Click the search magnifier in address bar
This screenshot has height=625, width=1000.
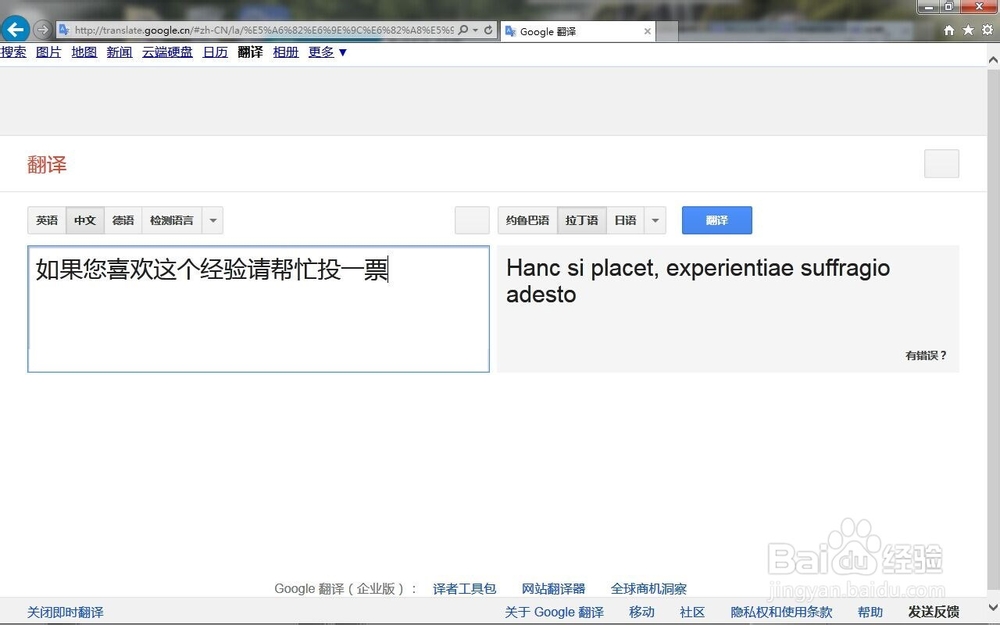[463, 30]
